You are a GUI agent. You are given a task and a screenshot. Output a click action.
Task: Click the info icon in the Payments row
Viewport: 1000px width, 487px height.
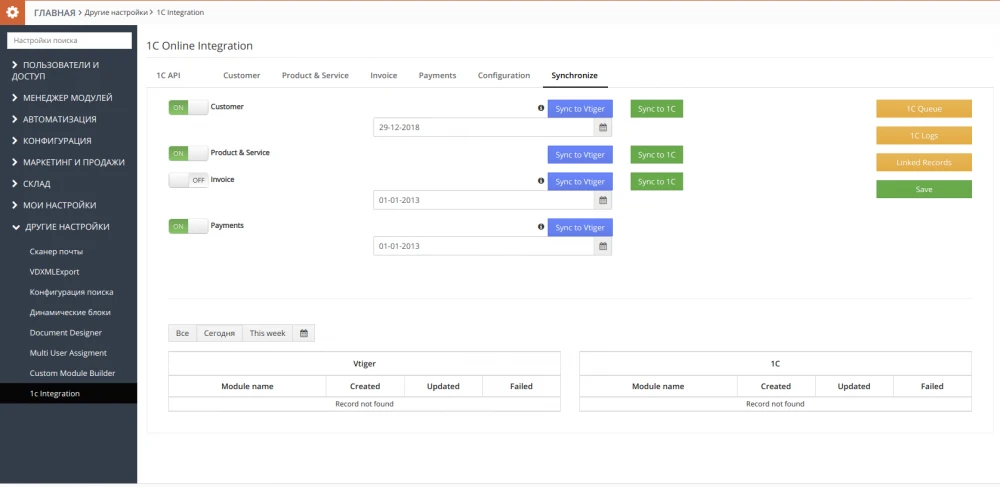[541, 227]
